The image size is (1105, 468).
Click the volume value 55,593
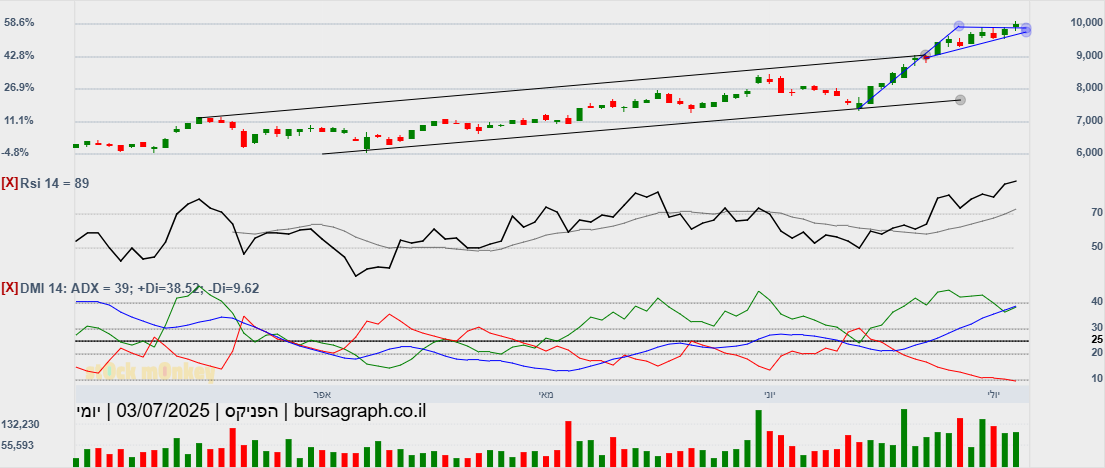coord(20,445)
